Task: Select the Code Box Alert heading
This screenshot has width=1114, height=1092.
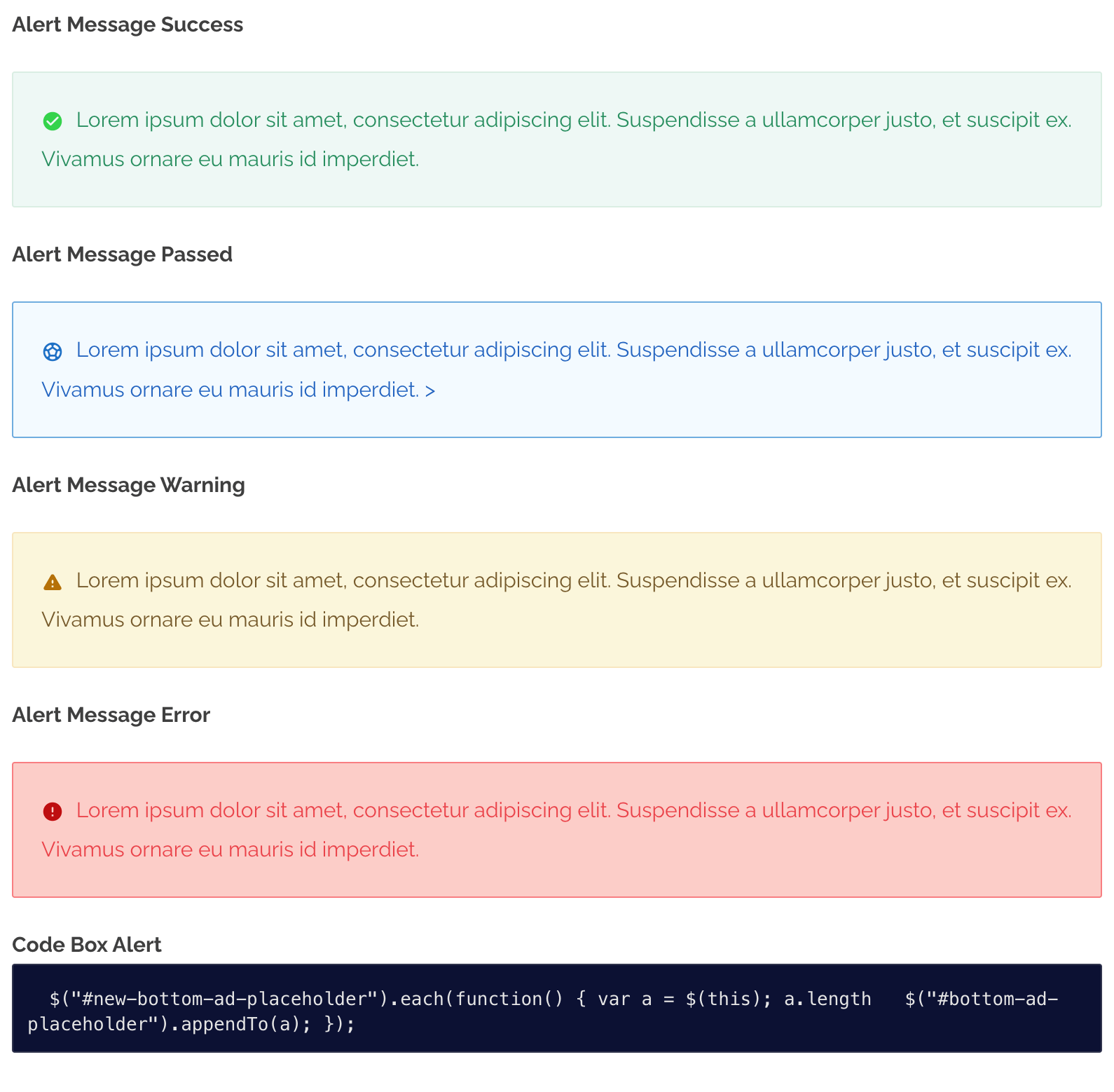Action: coord(87,945)
